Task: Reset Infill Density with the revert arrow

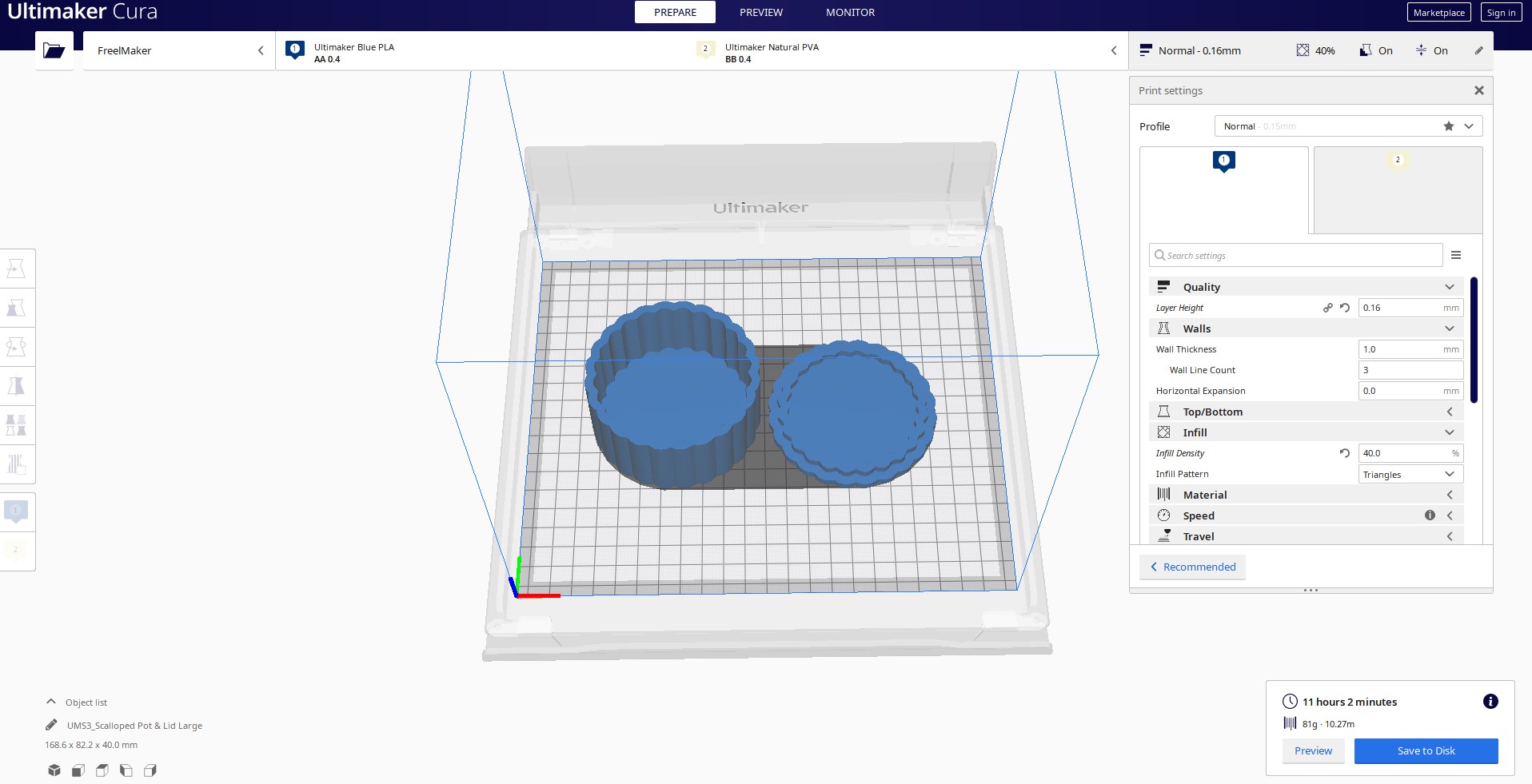Action: click(x=1344, y=453)
